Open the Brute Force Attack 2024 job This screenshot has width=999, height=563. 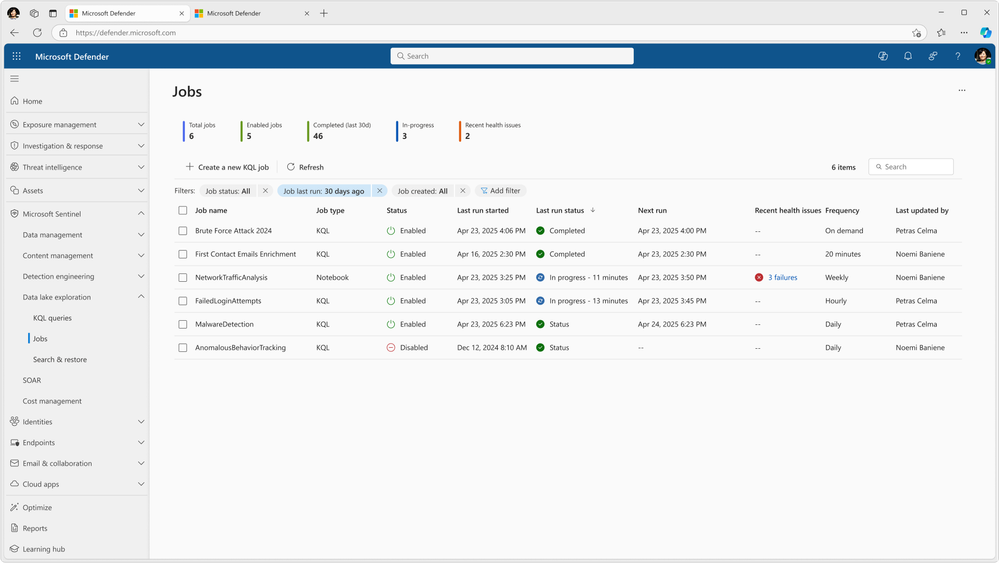(x=233, y=231)
